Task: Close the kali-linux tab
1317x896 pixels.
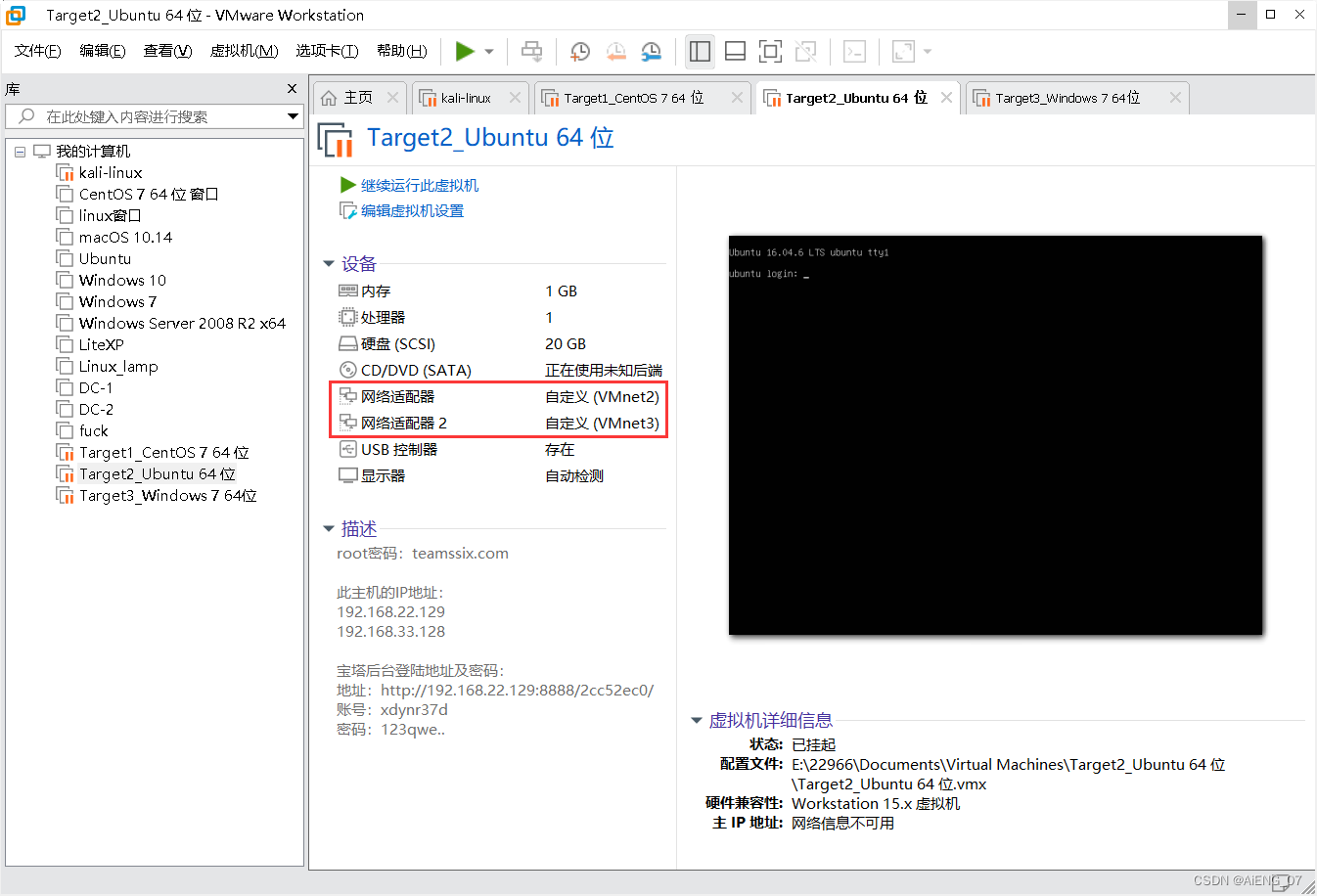Action: (515, 98)
